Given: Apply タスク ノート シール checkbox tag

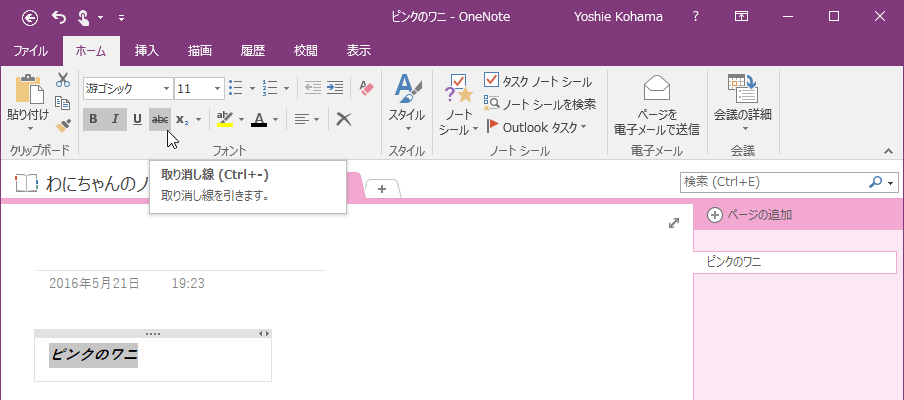Looking at the screenshot, I should pyautogui.click(x=538, y=81).
